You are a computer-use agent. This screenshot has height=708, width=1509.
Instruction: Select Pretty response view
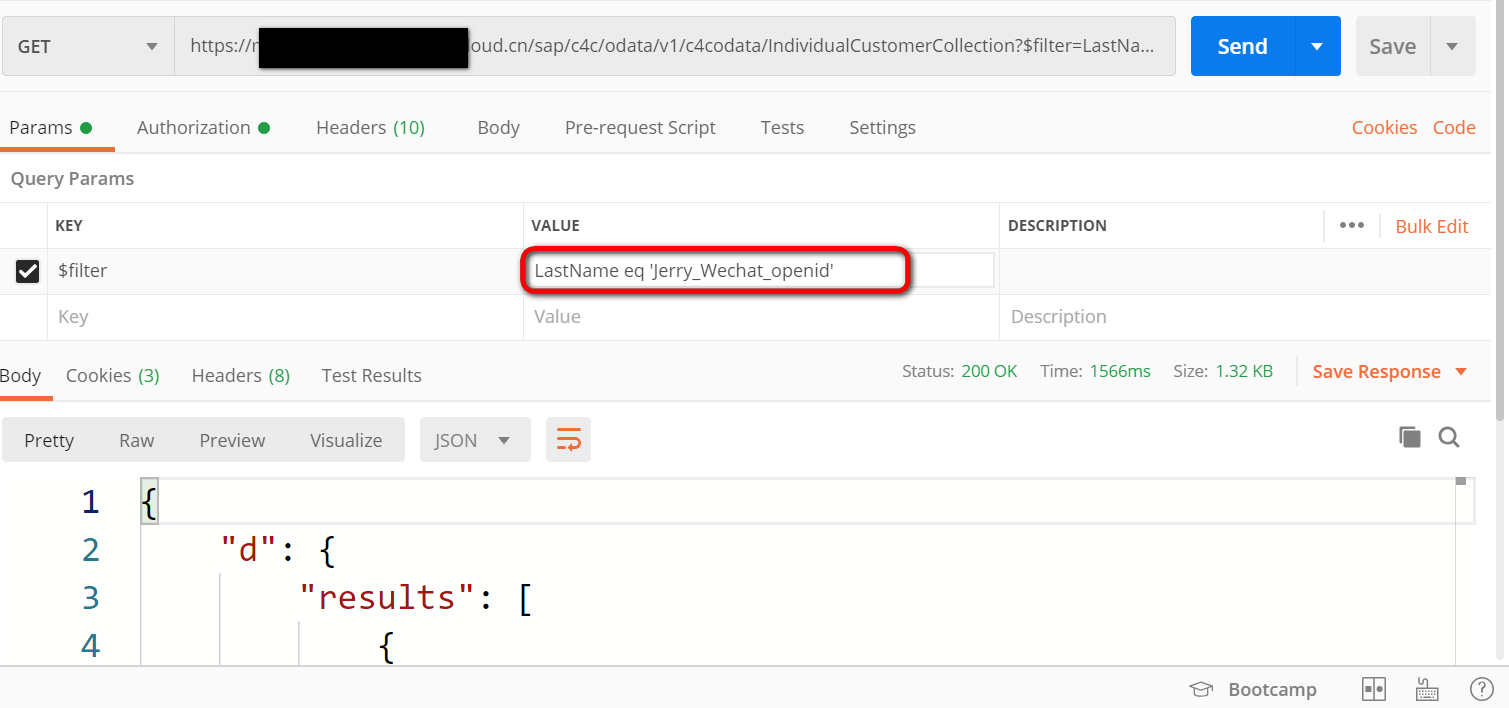[49, 440]
